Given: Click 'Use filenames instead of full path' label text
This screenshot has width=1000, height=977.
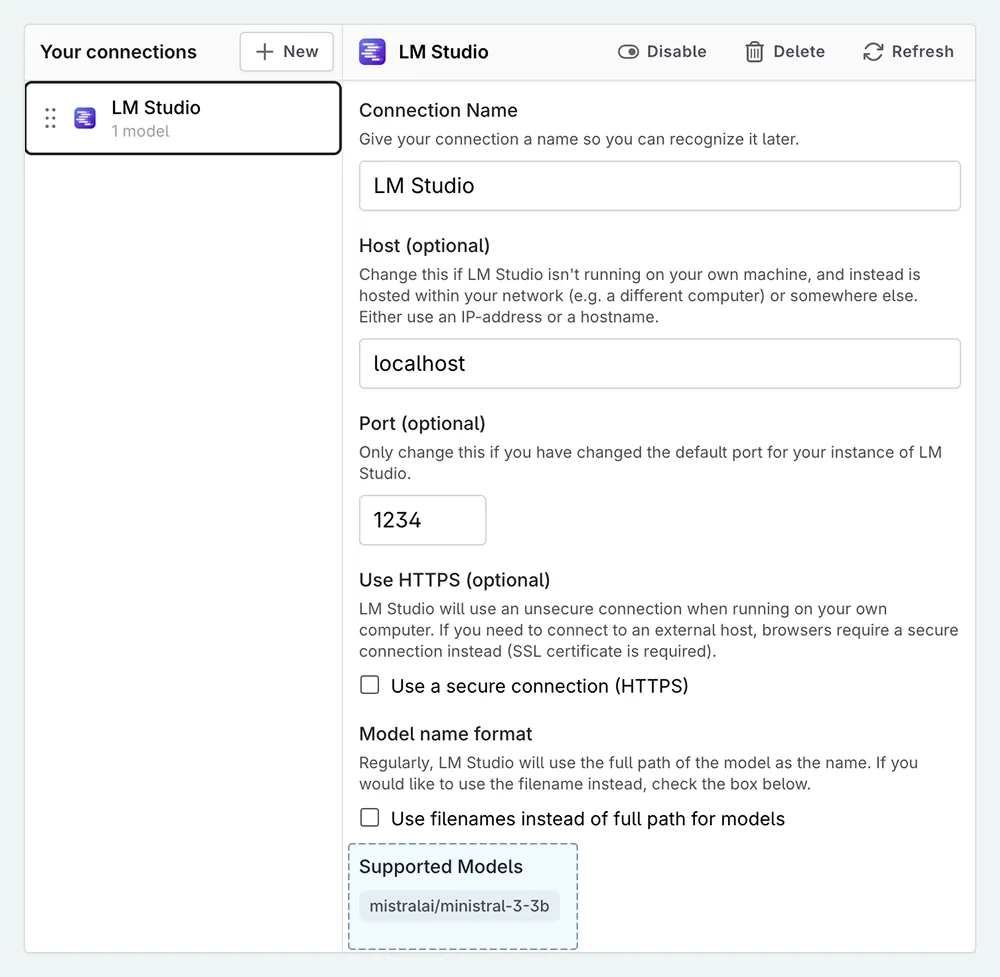Looking at the screenshot, I should 587,819.
